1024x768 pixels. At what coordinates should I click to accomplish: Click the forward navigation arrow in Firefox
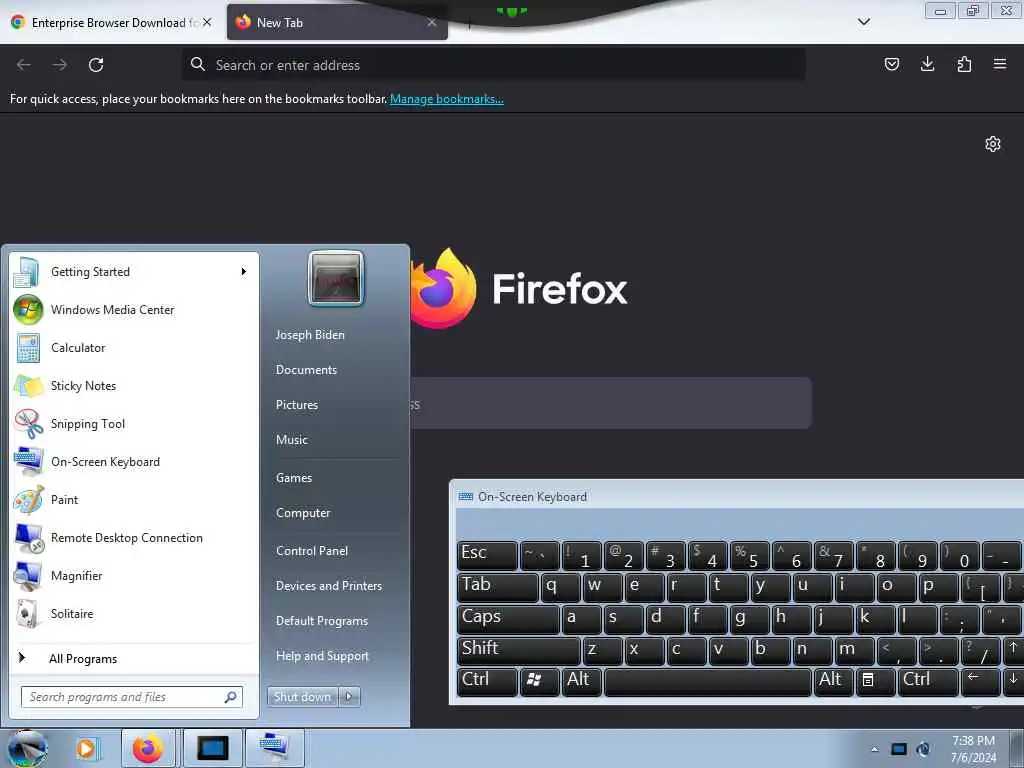(x=59, y=65)
